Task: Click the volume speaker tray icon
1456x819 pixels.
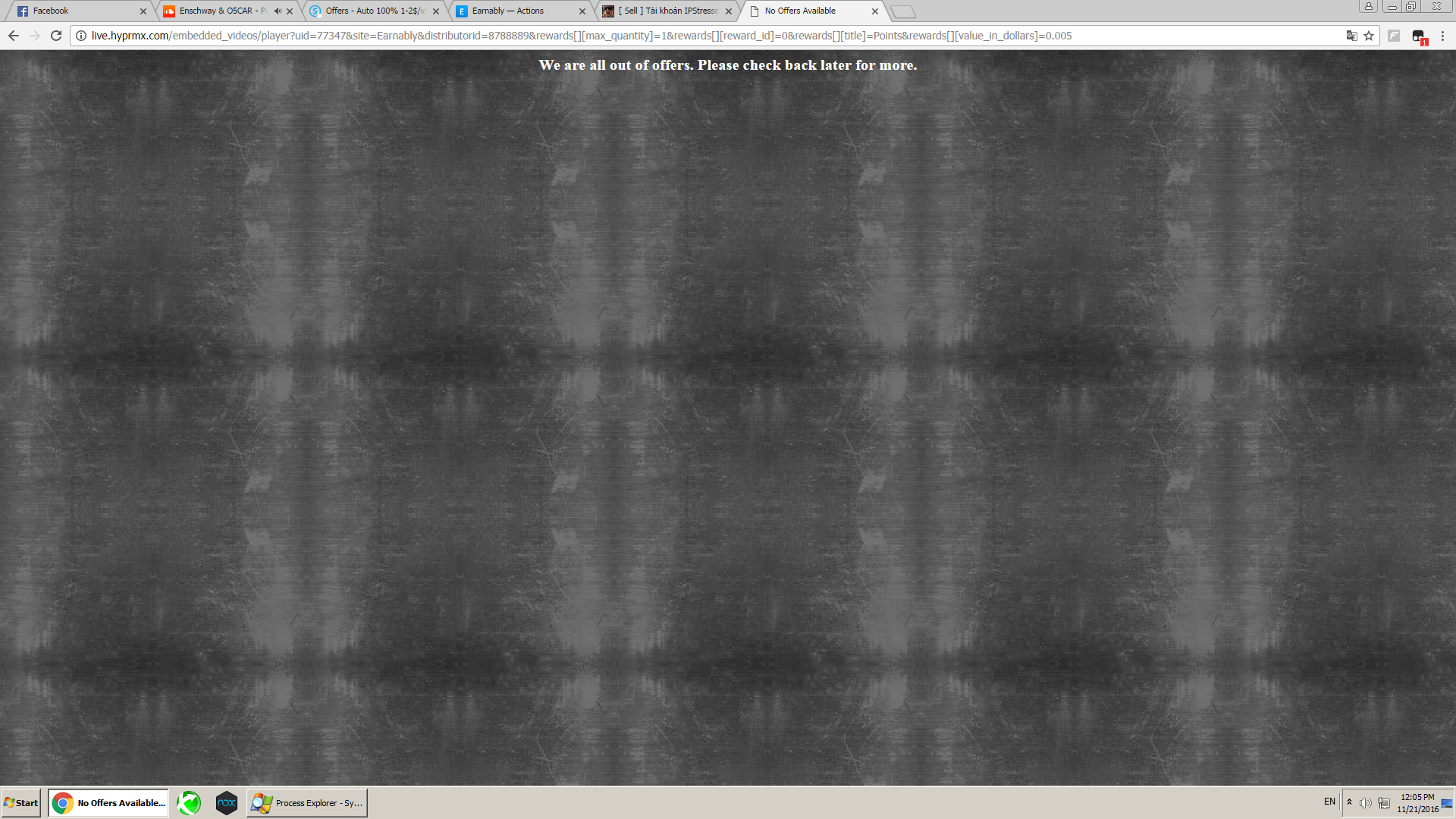Action: (x=1365, y=803)
